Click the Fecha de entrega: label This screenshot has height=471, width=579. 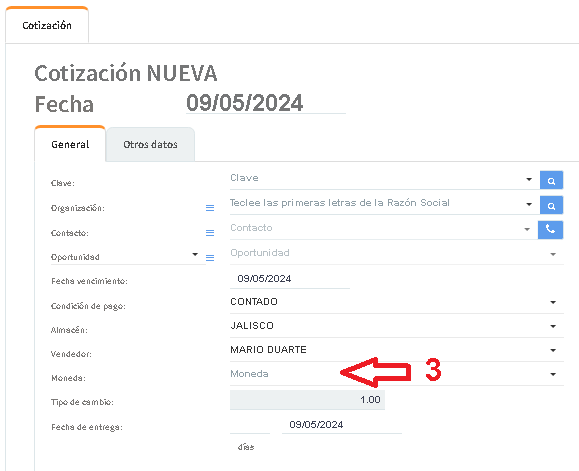87,427
